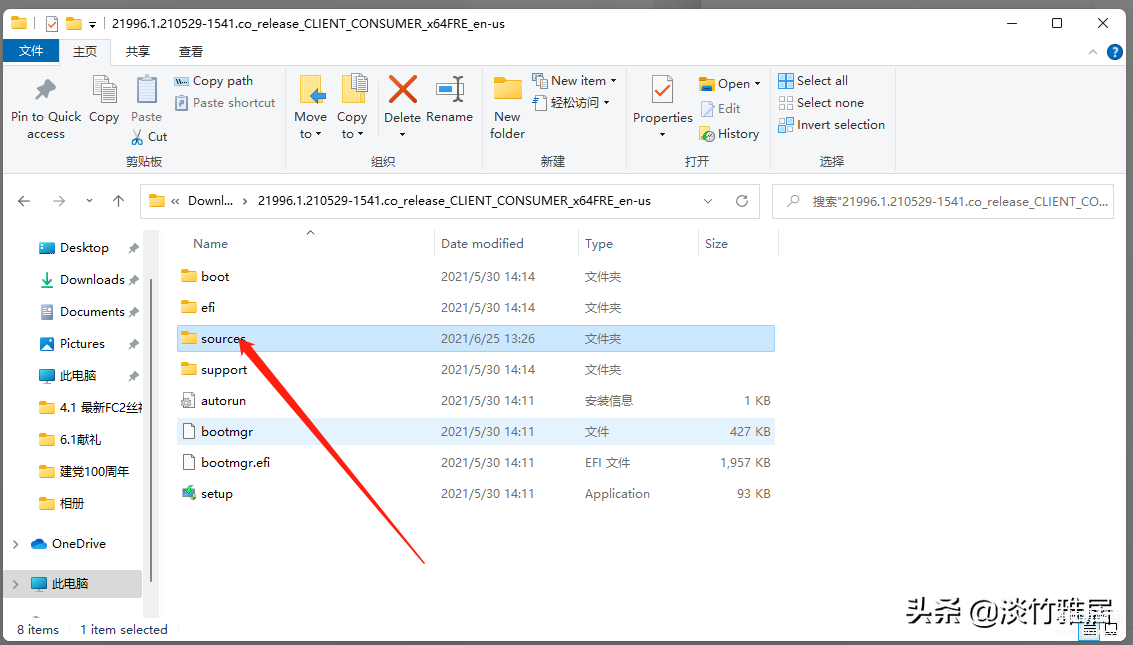
Task: Click History in ribbon
Action: tap(729, 134)
